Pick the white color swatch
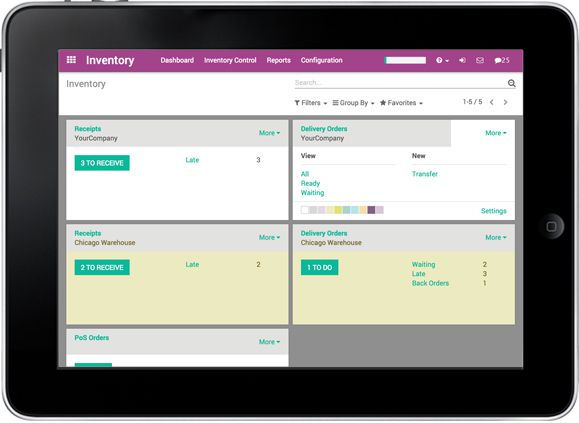 305,210
